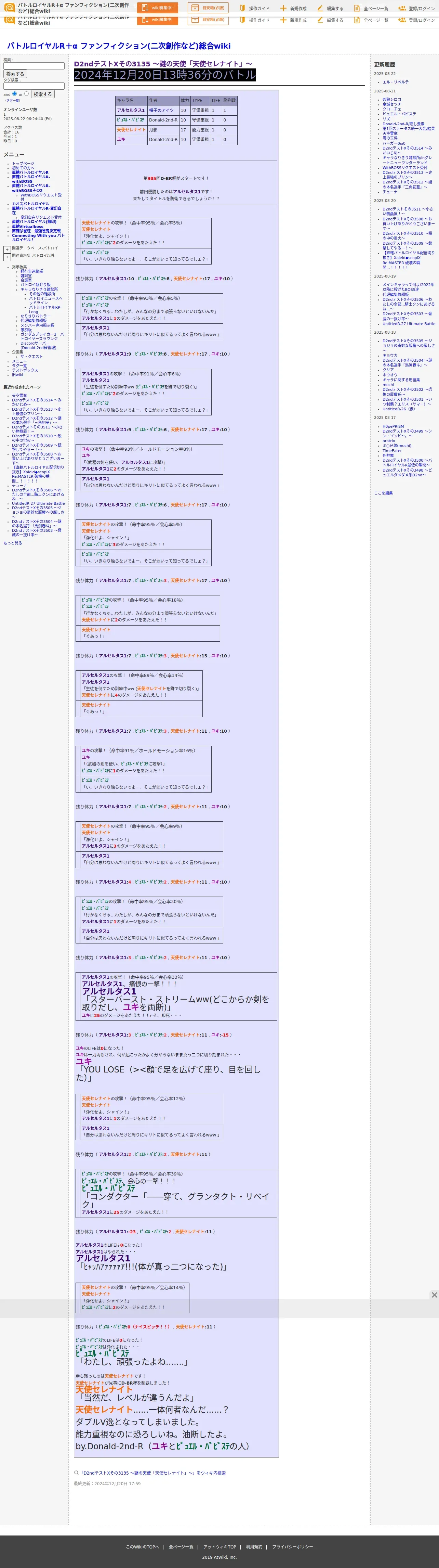Open UntitledR-27 Ultimate Battle history link
Screen dimensions: 439x1568
pos(409,324)
